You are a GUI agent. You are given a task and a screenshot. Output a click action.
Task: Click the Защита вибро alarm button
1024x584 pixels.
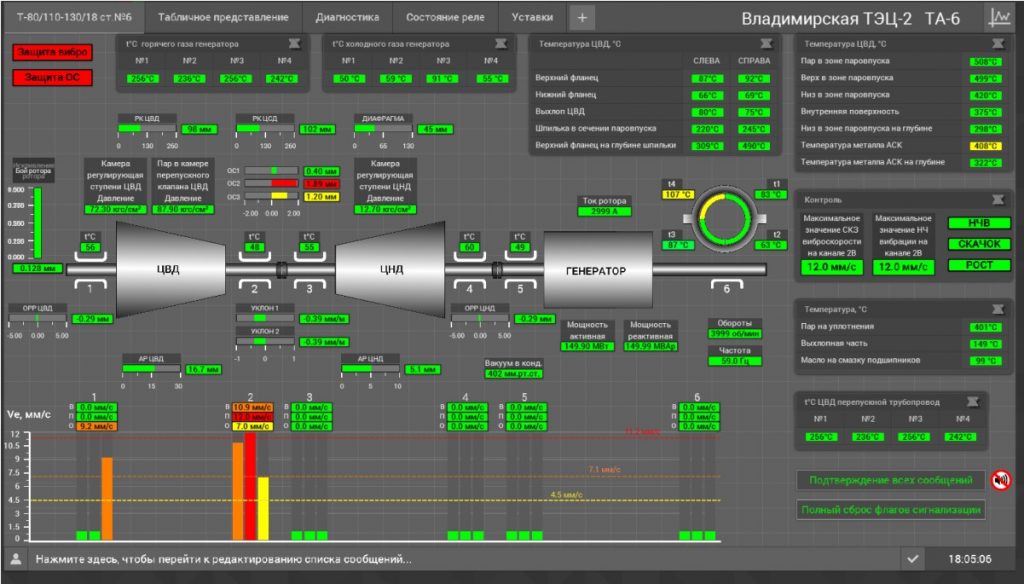coord(53,52)
